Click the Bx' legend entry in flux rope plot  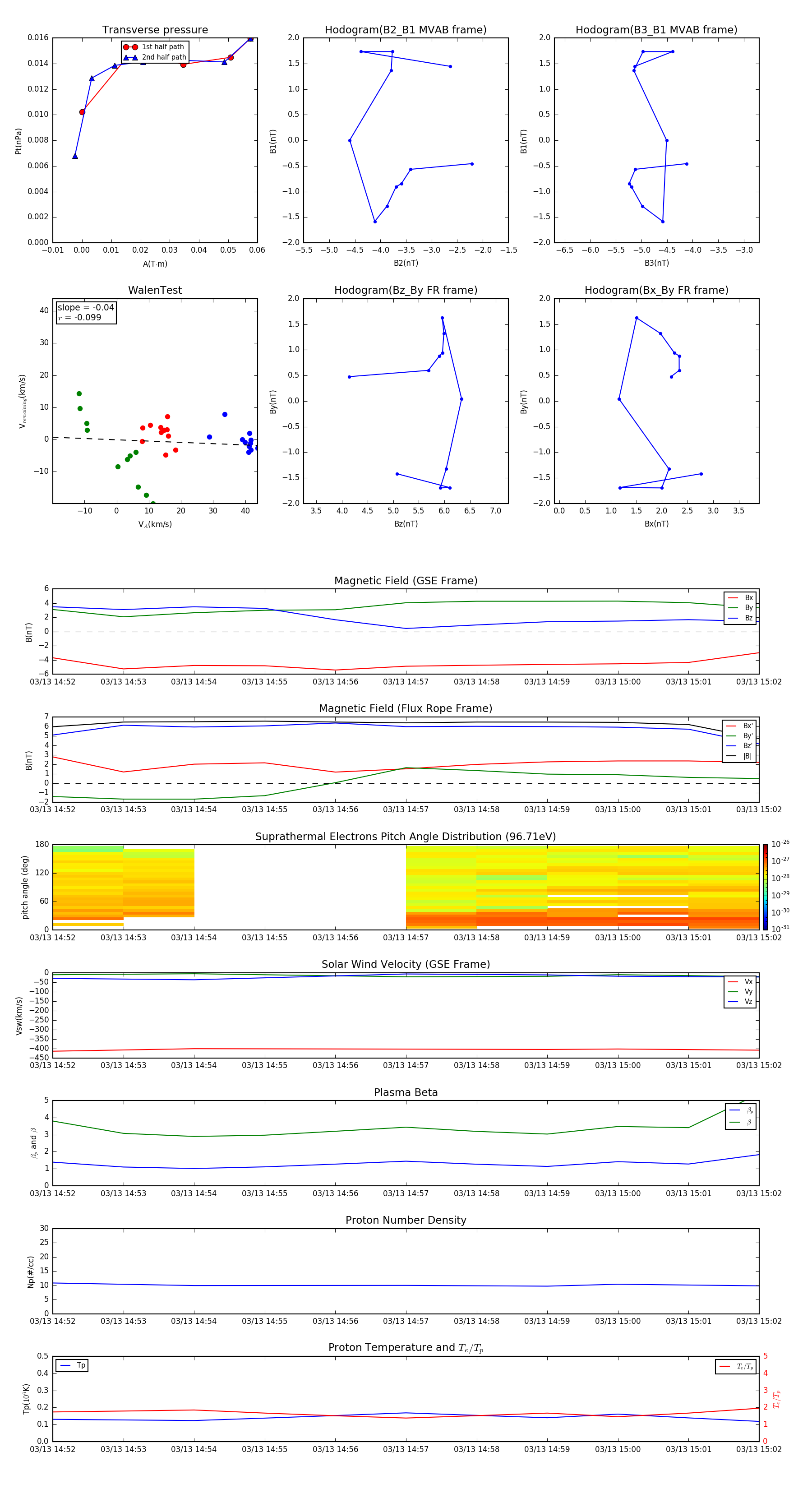click(x=739, y=726)
